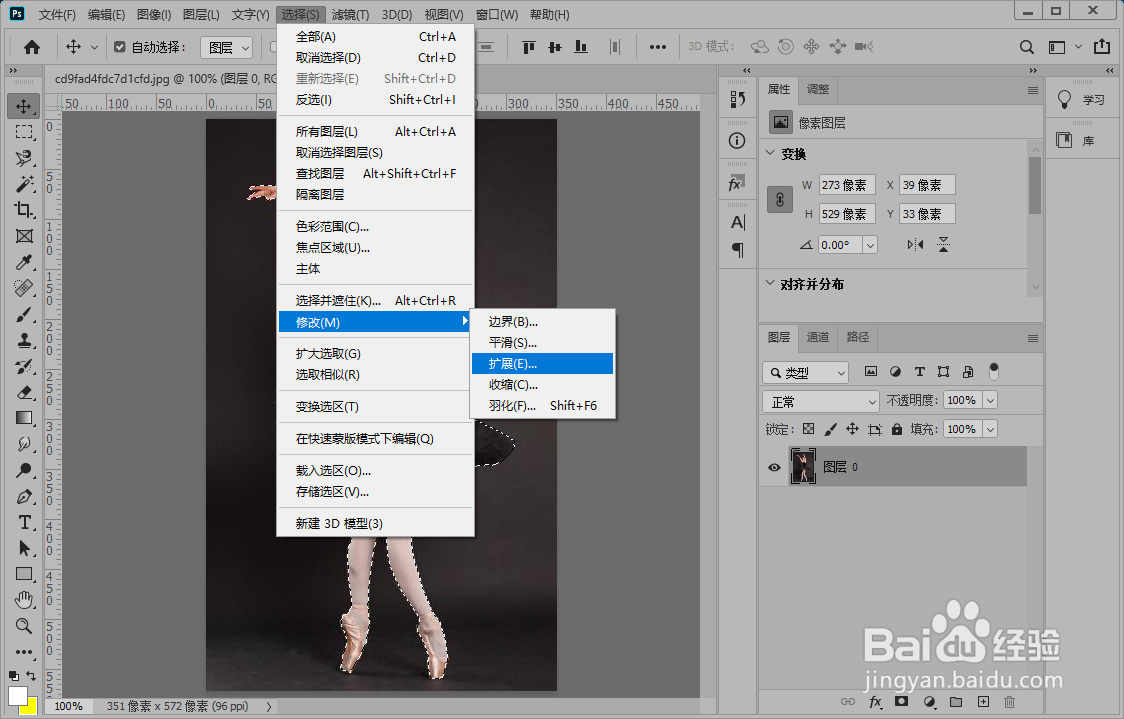This screenshot has height=719, width=1124.
Task: Select the Healing Brush tool
Action: (x=24, y=288)
